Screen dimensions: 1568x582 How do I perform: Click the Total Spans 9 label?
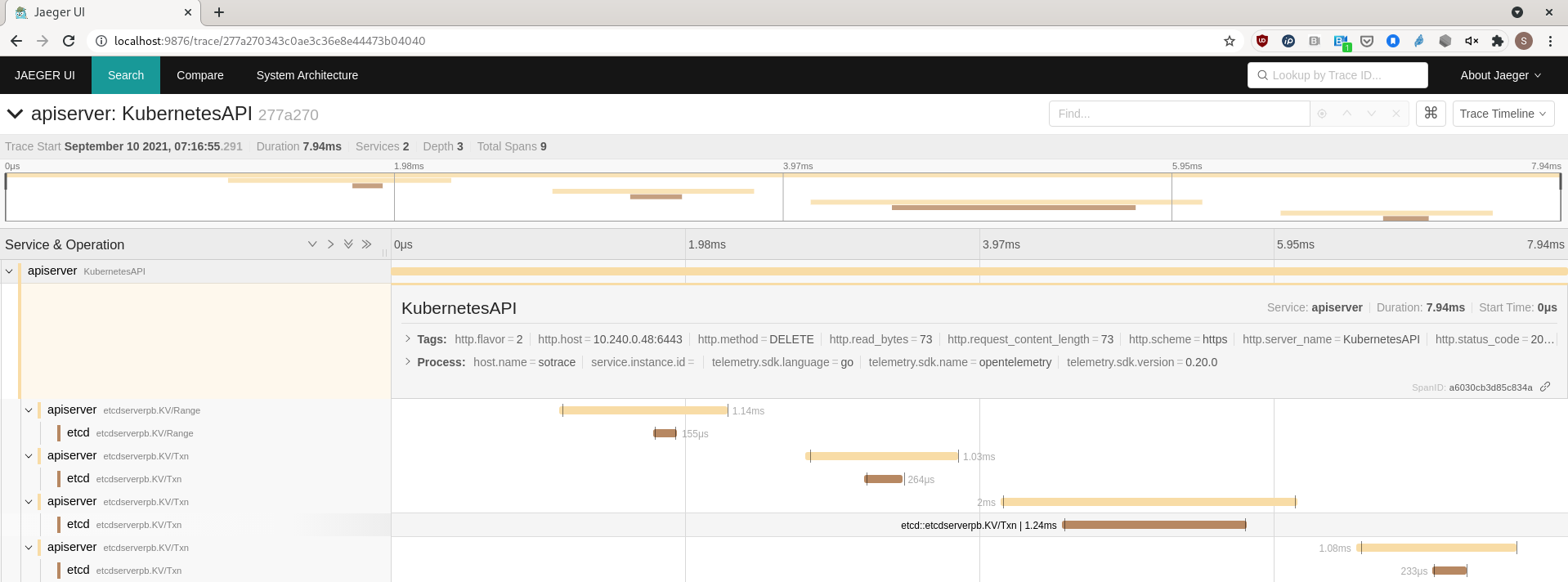coord(512,146)
